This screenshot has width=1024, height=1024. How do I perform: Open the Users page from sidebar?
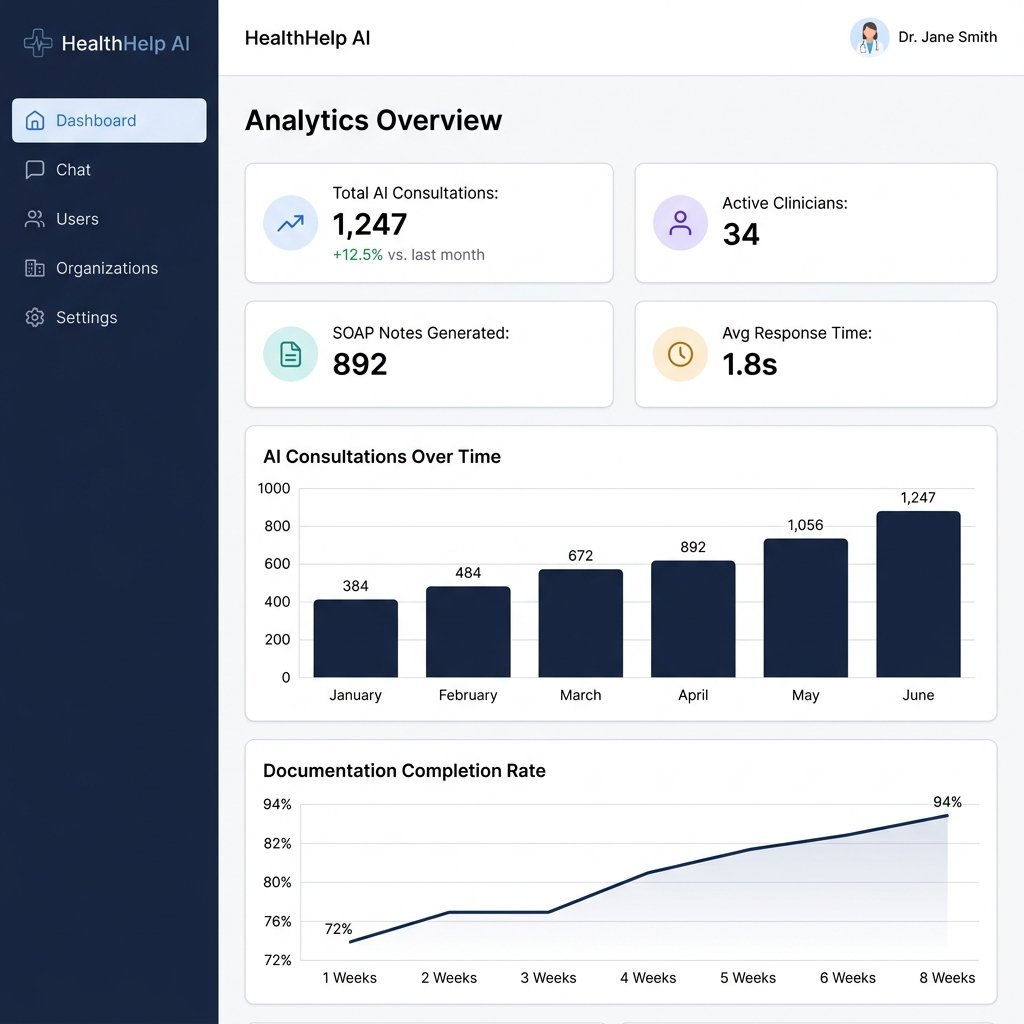click(109, 219)
